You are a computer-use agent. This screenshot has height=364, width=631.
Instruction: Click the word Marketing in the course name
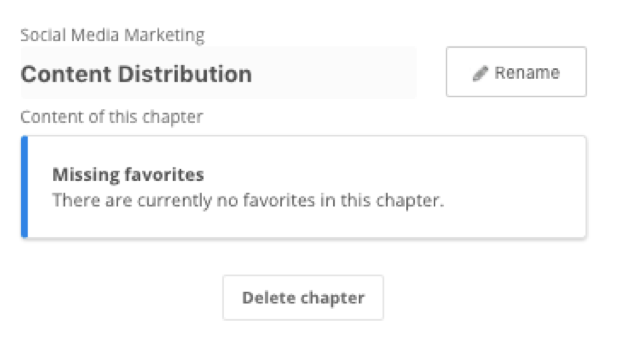[164, 35]
